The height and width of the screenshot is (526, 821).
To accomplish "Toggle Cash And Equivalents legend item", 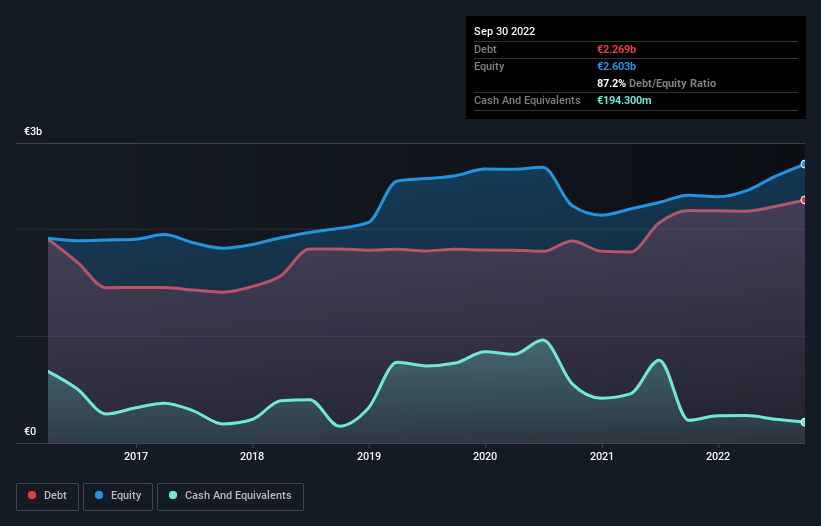I will [230, 496].
